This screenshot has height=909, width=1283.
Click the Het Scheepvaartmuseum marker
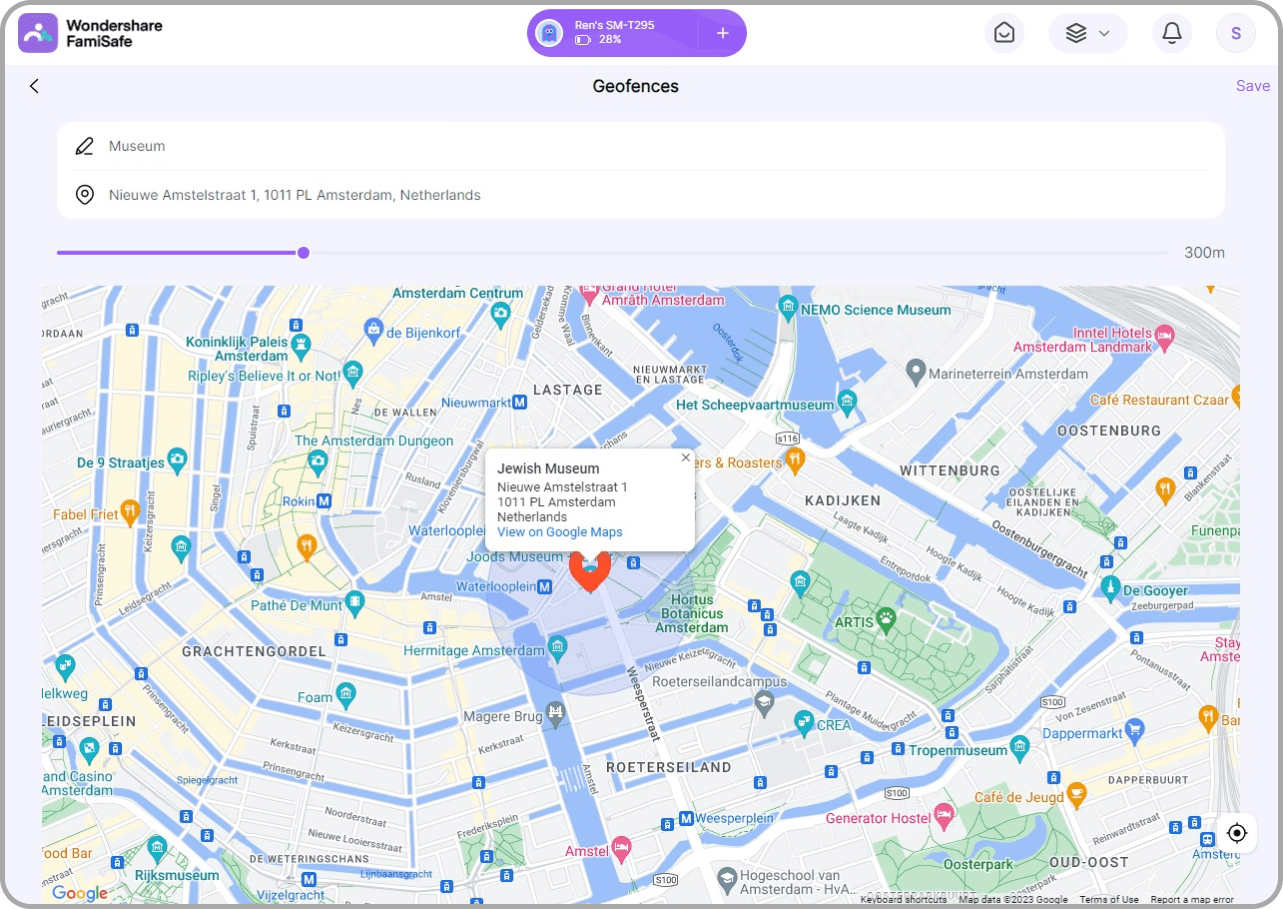(848, 404)
